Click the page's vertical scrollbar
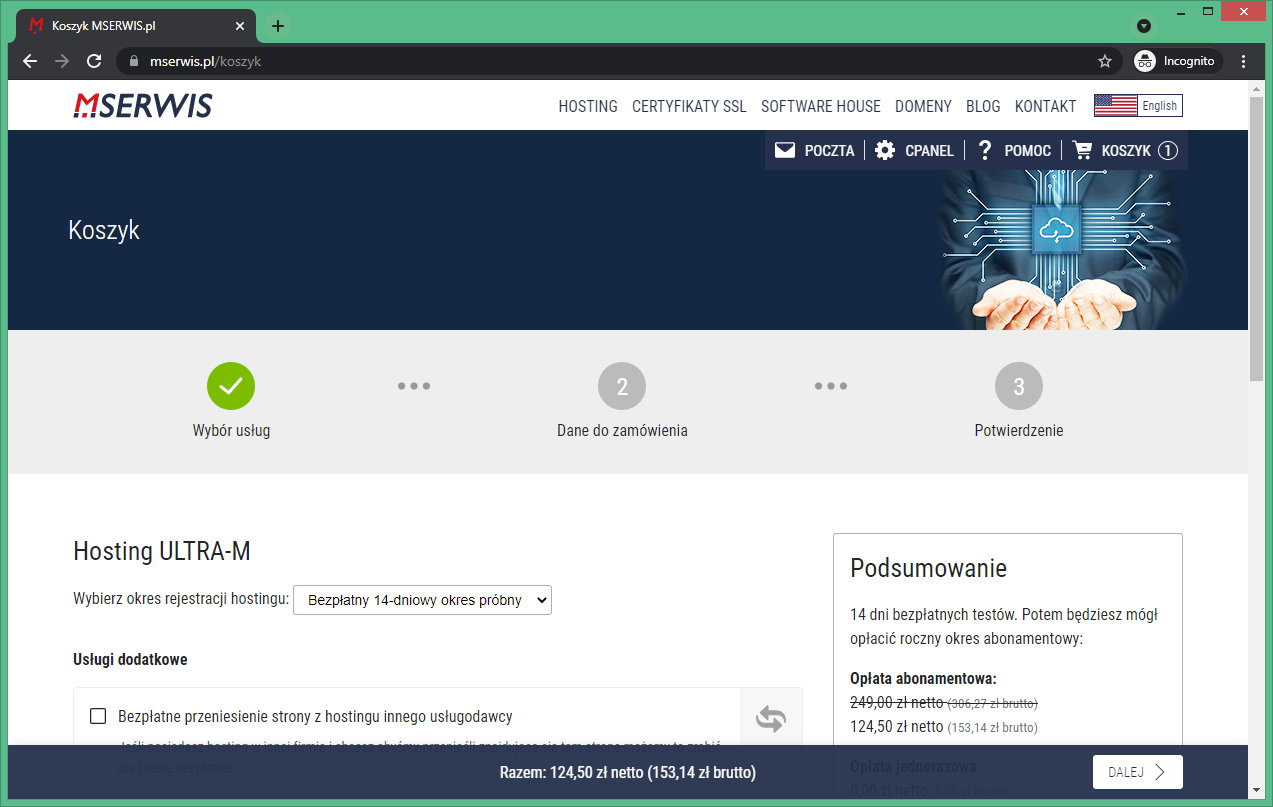This screenshot has width=1273, height=807. coord(1257,239)
